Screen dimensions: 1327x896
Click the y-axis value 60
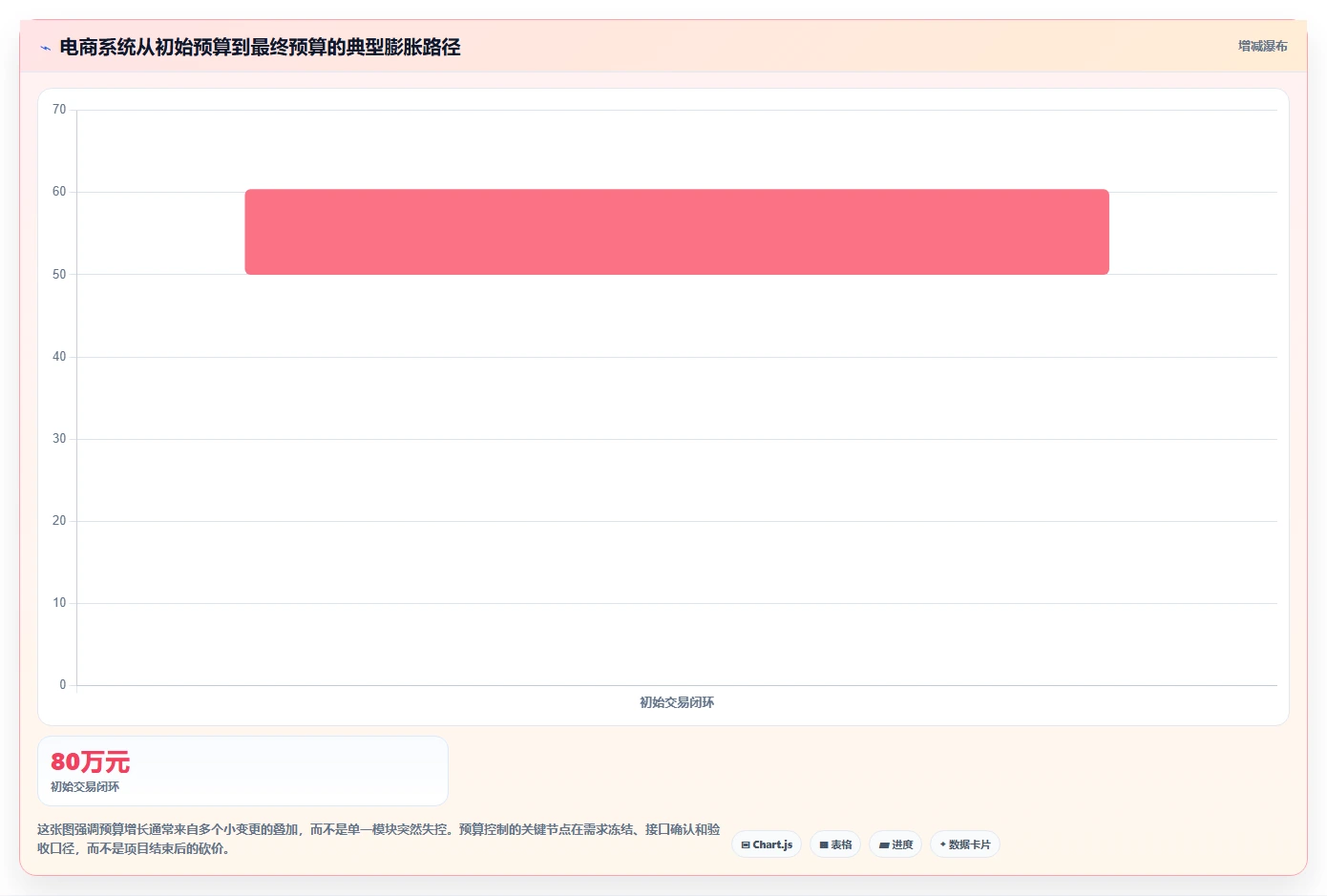[59, 192]
